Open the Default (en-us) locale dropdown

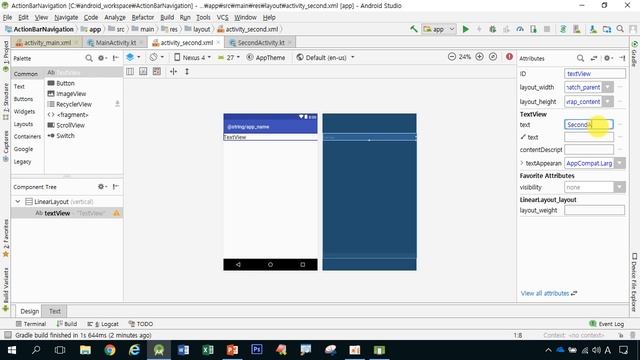(x=326, y=58)
